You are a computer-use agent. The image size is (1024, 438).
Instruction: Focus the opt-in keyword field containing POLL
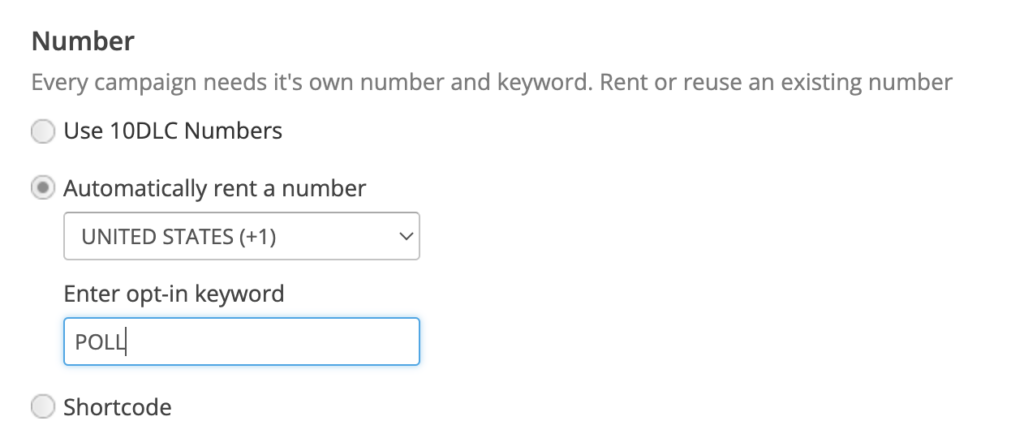click(242, 341)
